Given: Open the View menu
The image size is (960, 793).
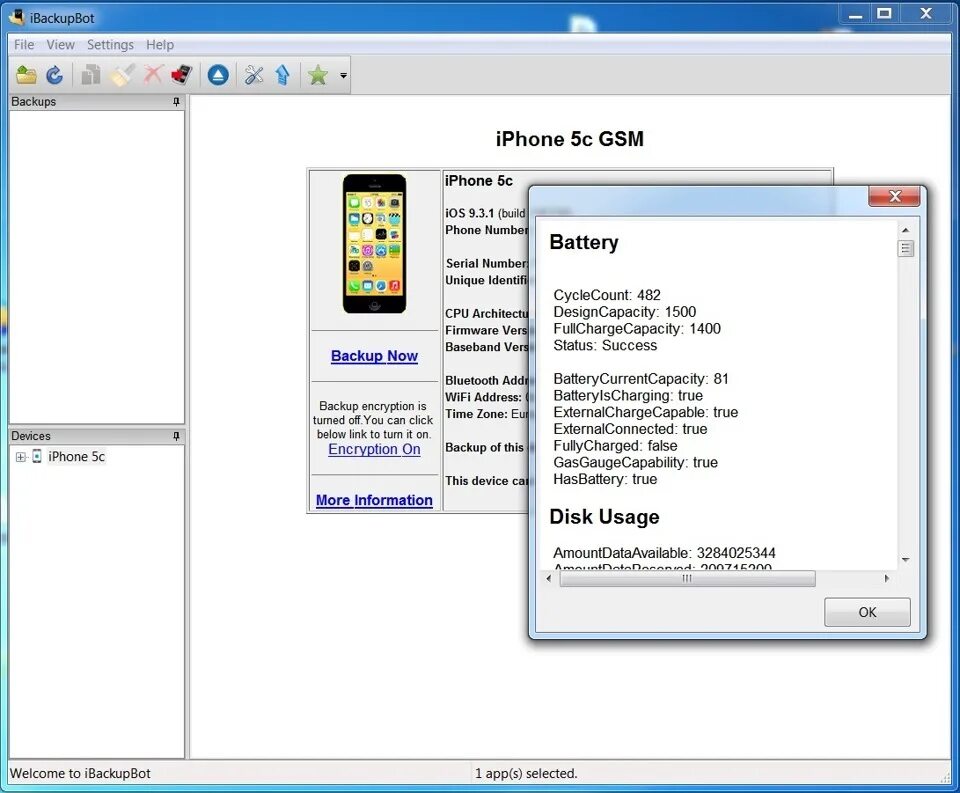Looking at the screenshot, I should [61, 45].
